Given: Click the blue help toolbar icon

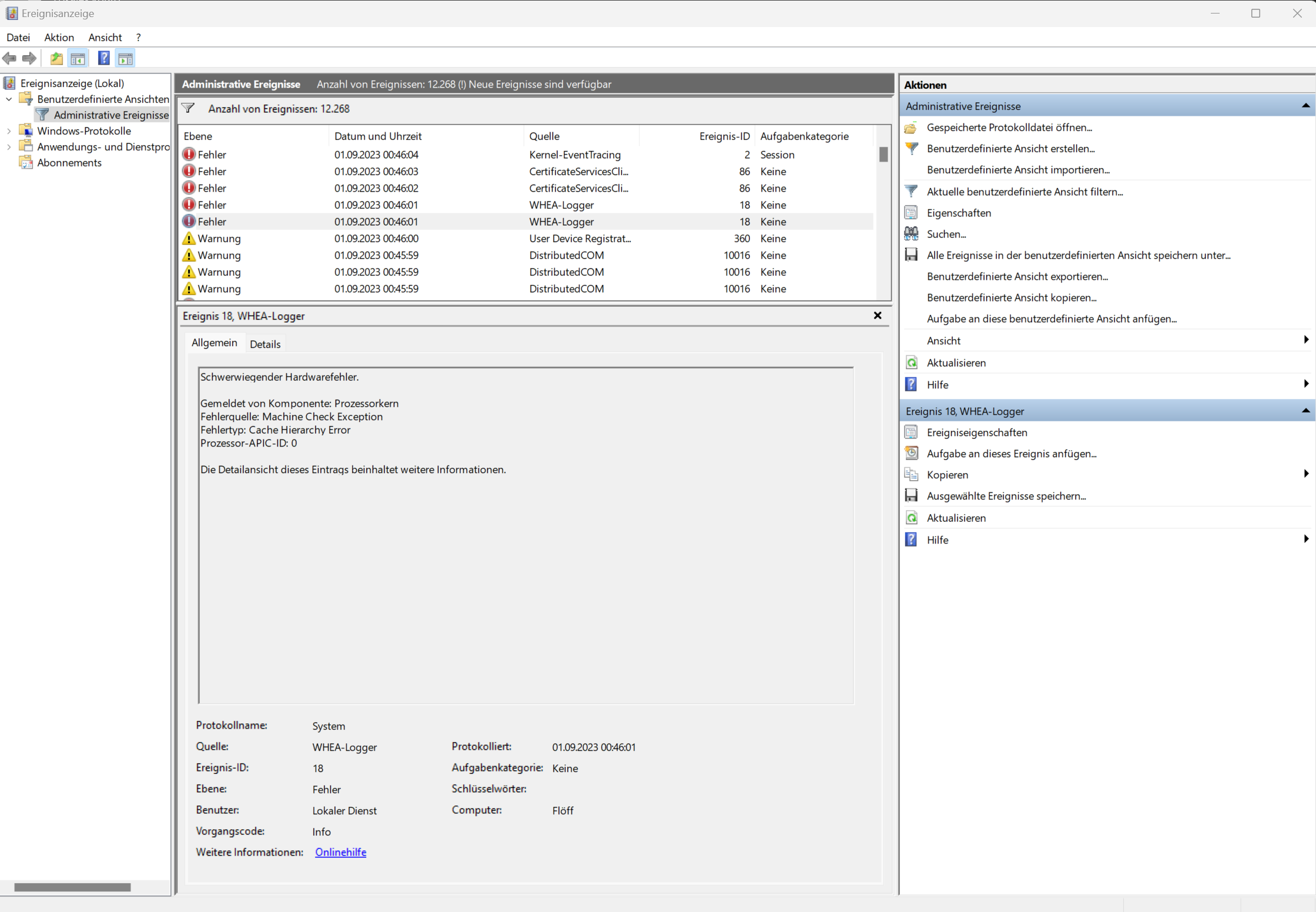Looking at the screenshot, I should [103, 58].
